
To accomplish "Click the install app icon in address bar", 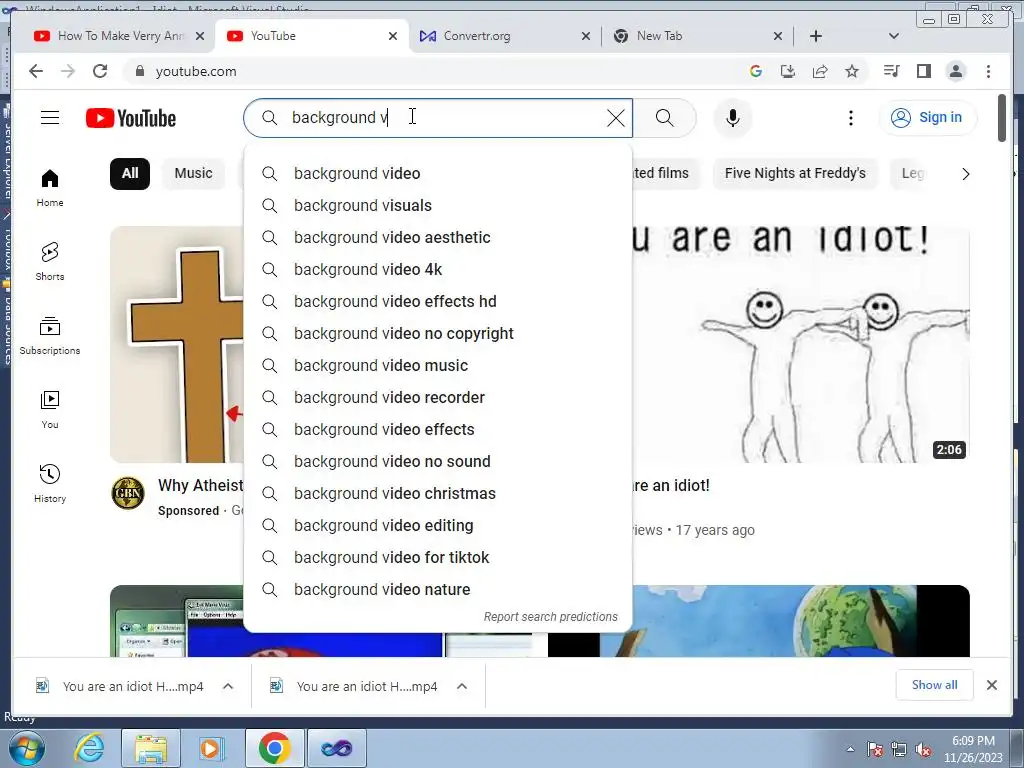I will click(x=788, y=71).
